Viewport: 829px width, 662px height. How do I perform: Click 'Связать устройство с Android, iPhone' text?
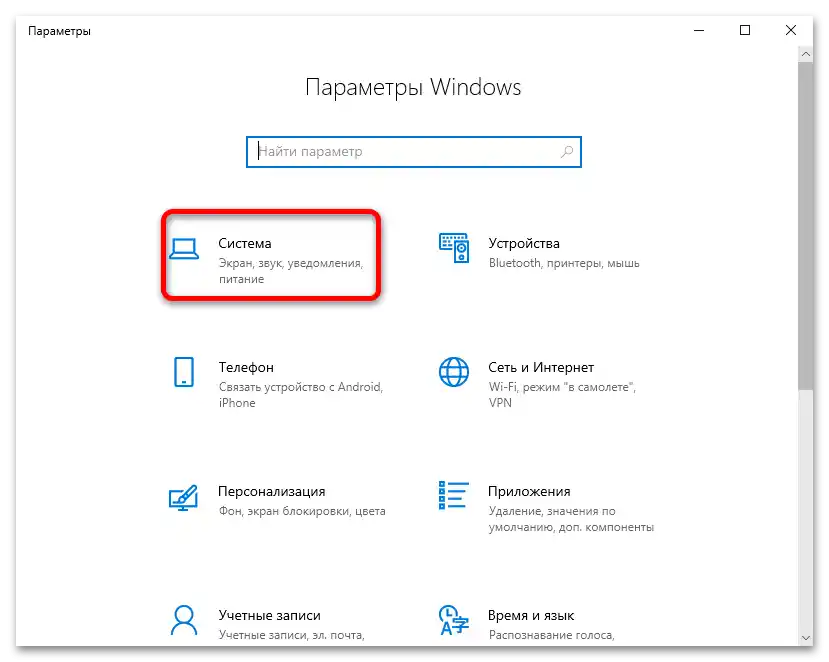point(301,394)
